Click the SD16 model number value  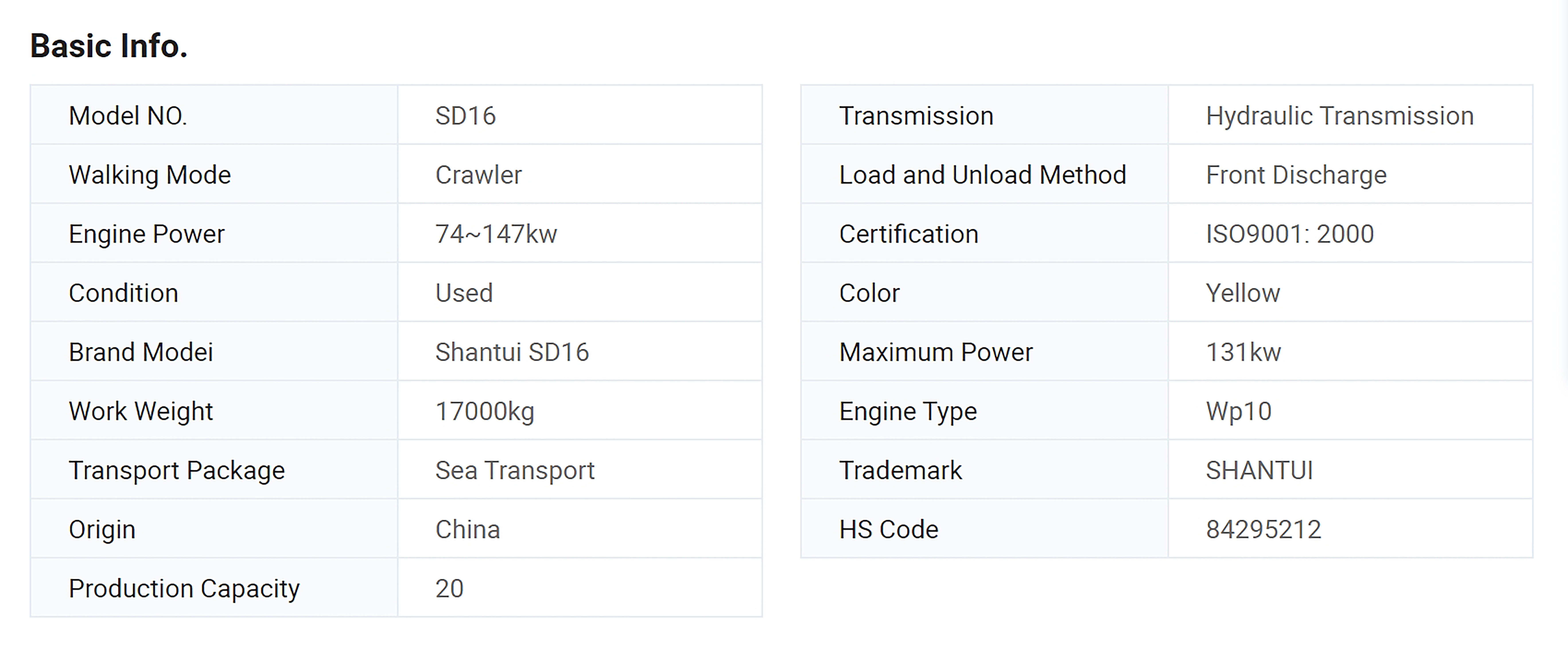pos(466,116)
